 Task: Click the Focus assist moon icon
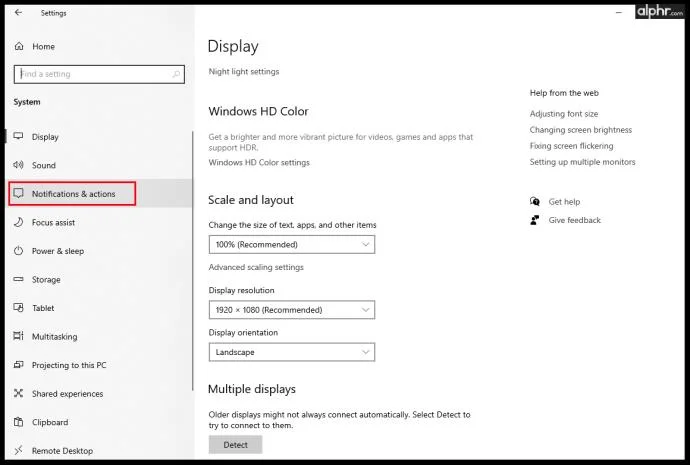coord(18,222)
